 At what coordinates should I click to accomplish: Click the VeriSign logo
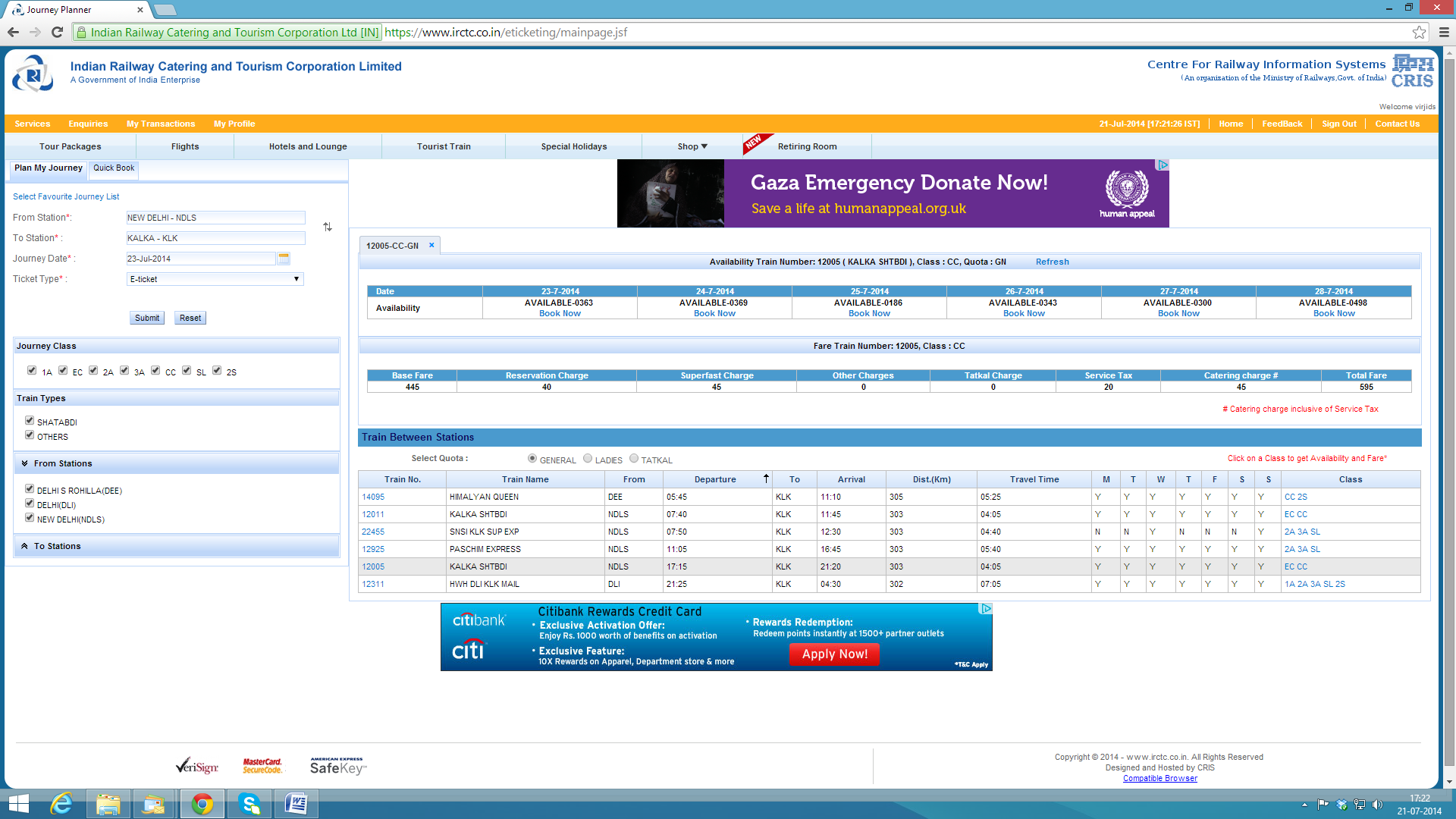[197, 767]
